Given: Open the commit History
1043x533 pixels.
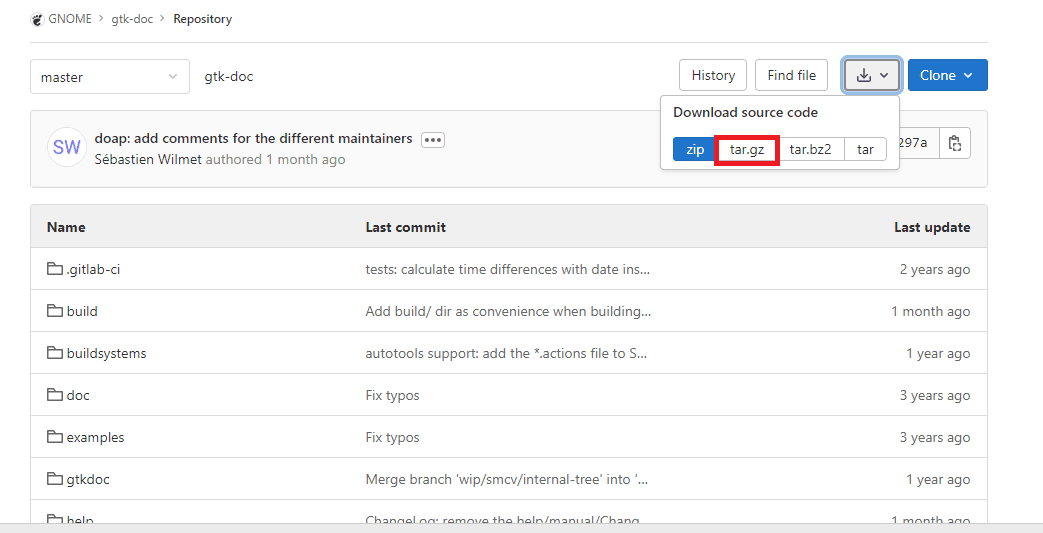Looking at the screenshot, I should click(713, 75).
